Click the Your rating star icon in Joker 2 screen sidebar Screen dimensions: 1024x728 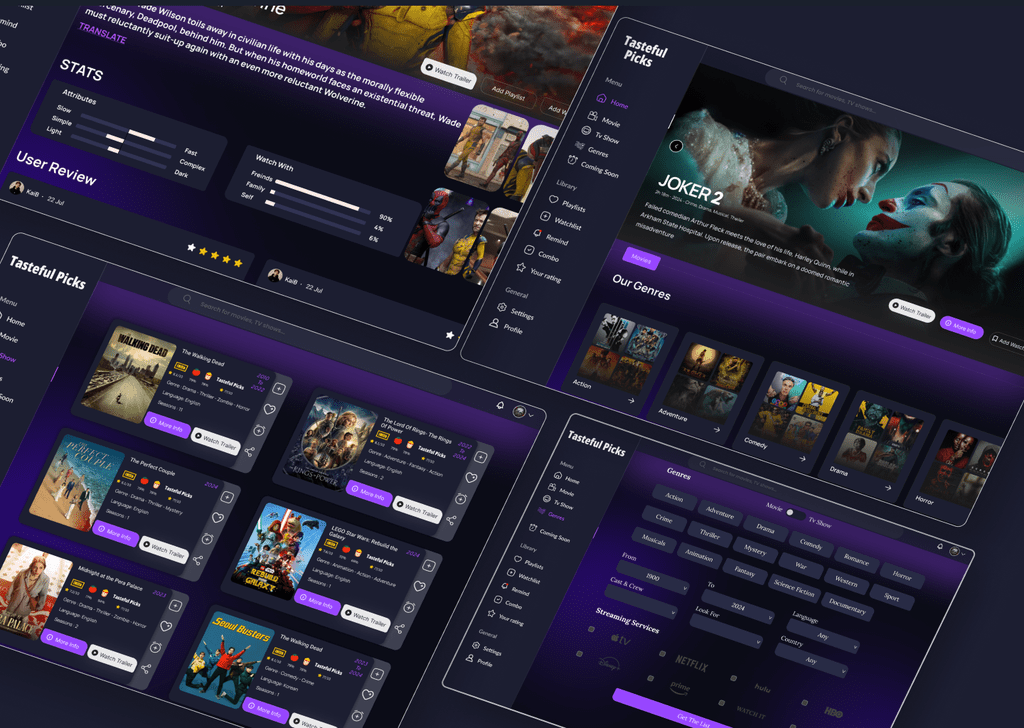(x=521, y=266)
